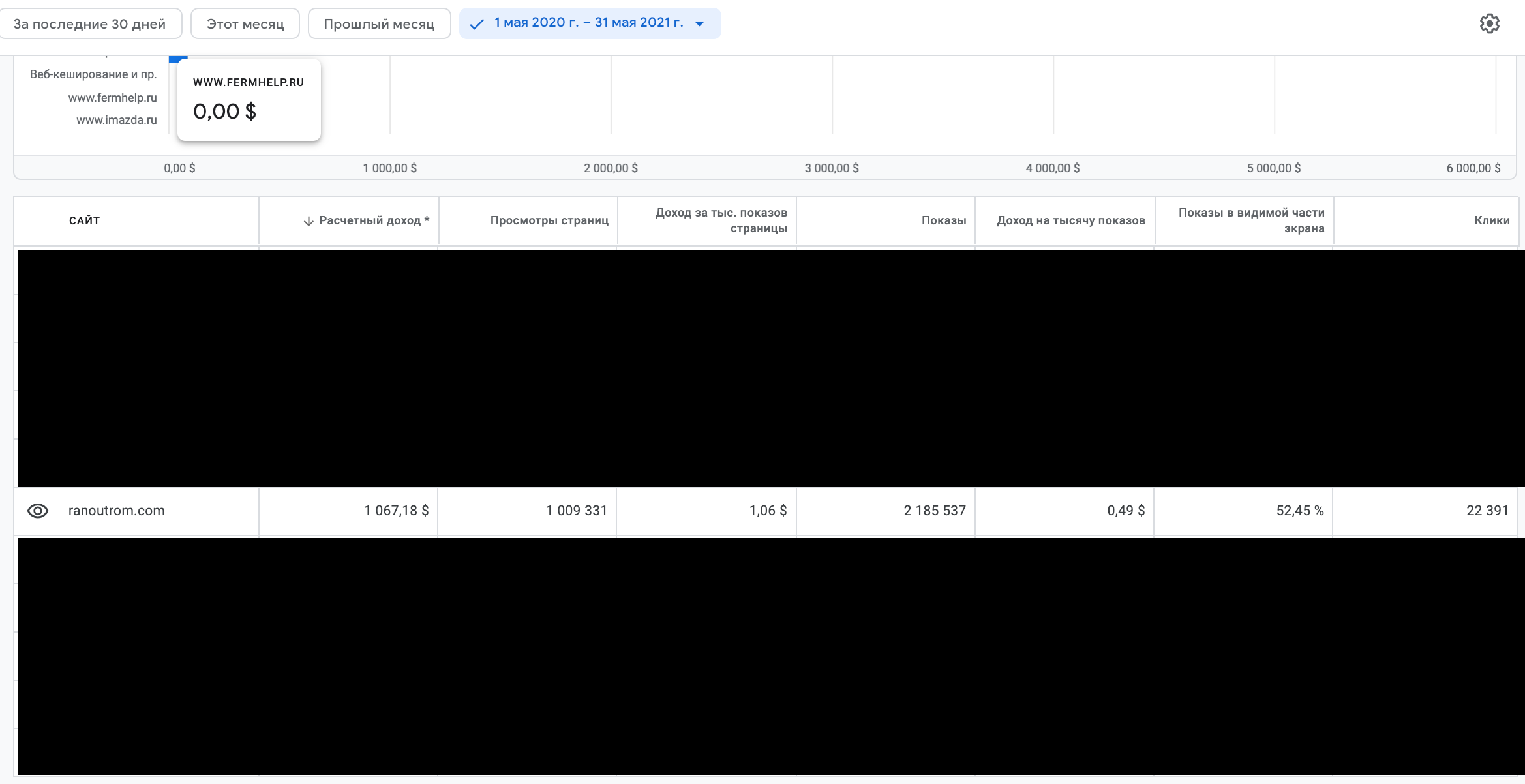Click 'САЙТ' column header
This screenshot has height=784, width=1525.
(84, 220)
